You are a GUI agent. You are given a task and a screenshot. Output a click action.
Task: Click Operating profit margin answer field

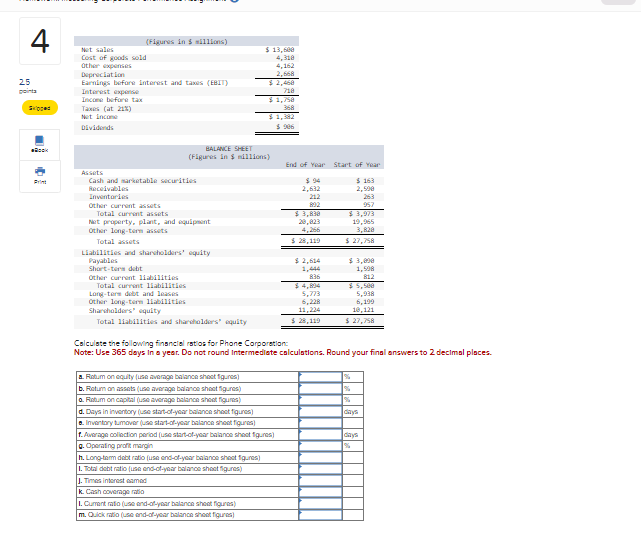[x=320, y=446]
